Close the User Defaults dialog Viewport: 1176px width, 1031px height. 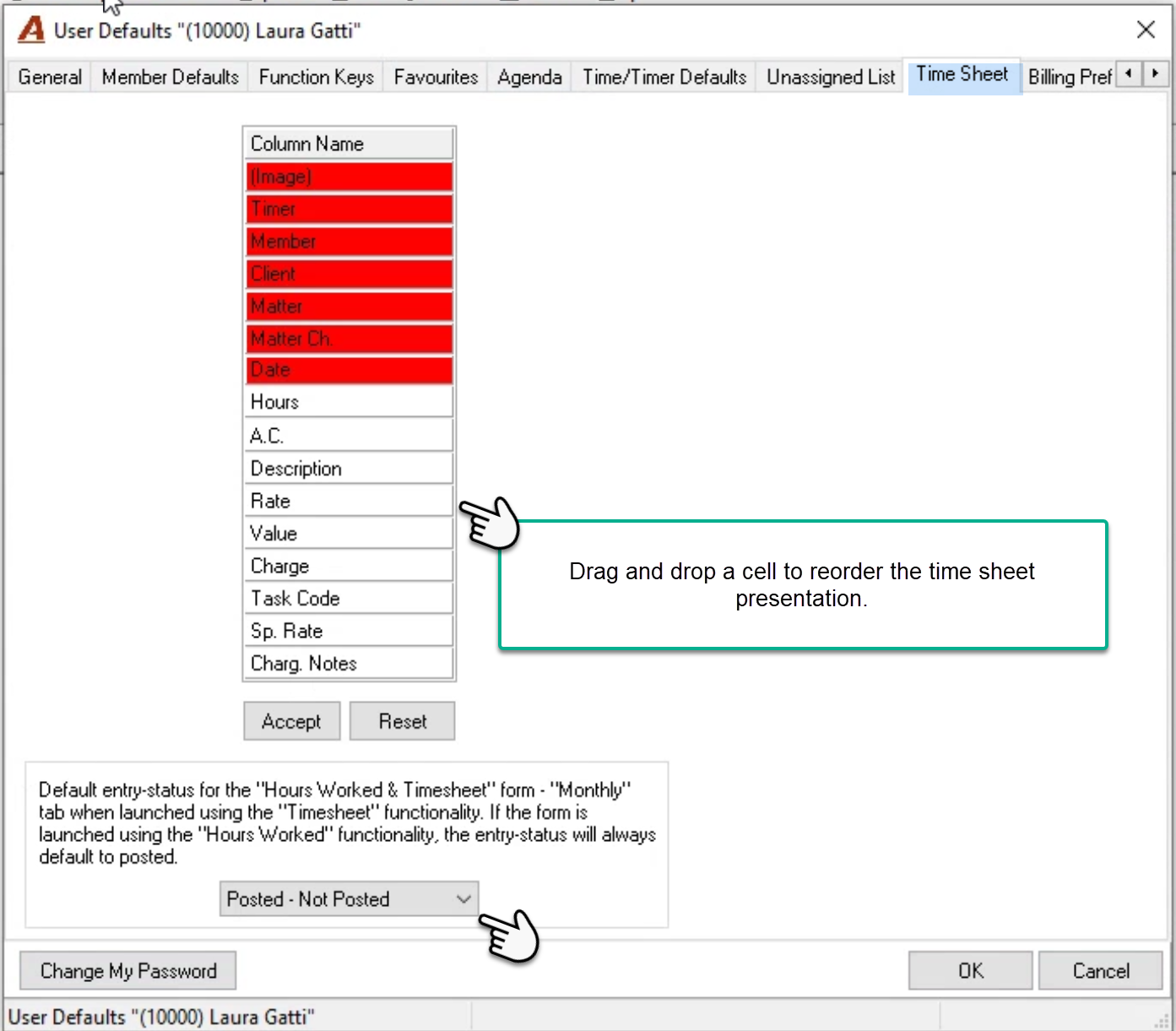tap(1146, 30)
